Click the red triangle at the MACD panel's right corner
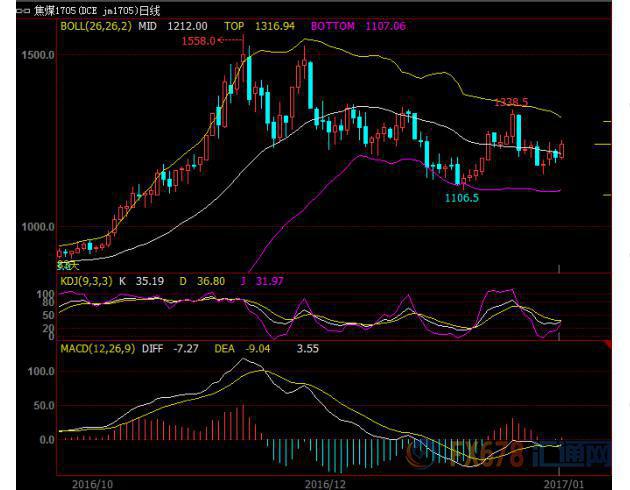The image size is (630, 490). [x=608, y=344]
